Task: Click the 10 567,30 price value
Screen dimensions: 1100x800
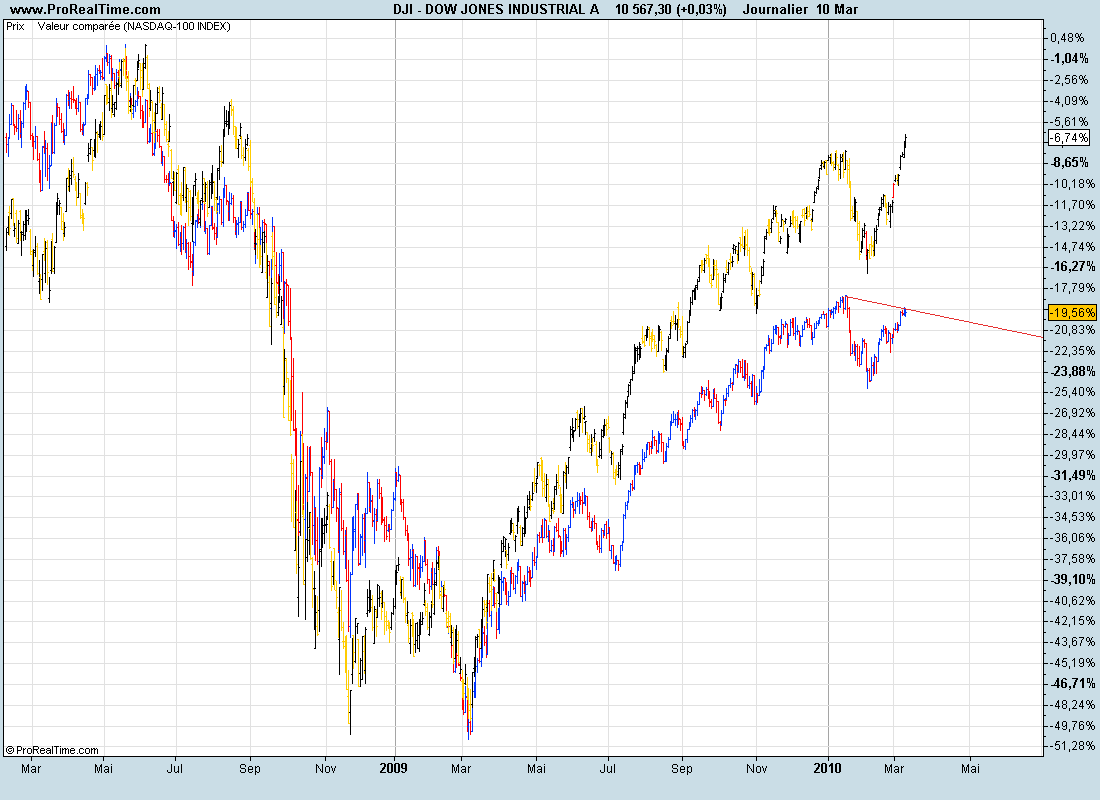Action: [x=644, y=10]
